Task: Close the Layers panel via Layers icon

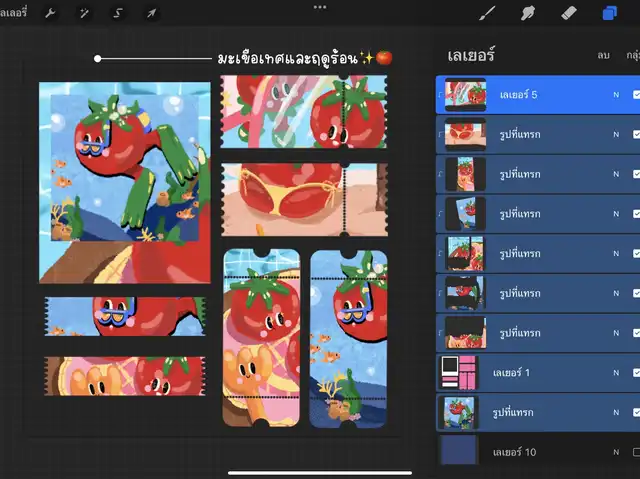Action: coord(609,13)
